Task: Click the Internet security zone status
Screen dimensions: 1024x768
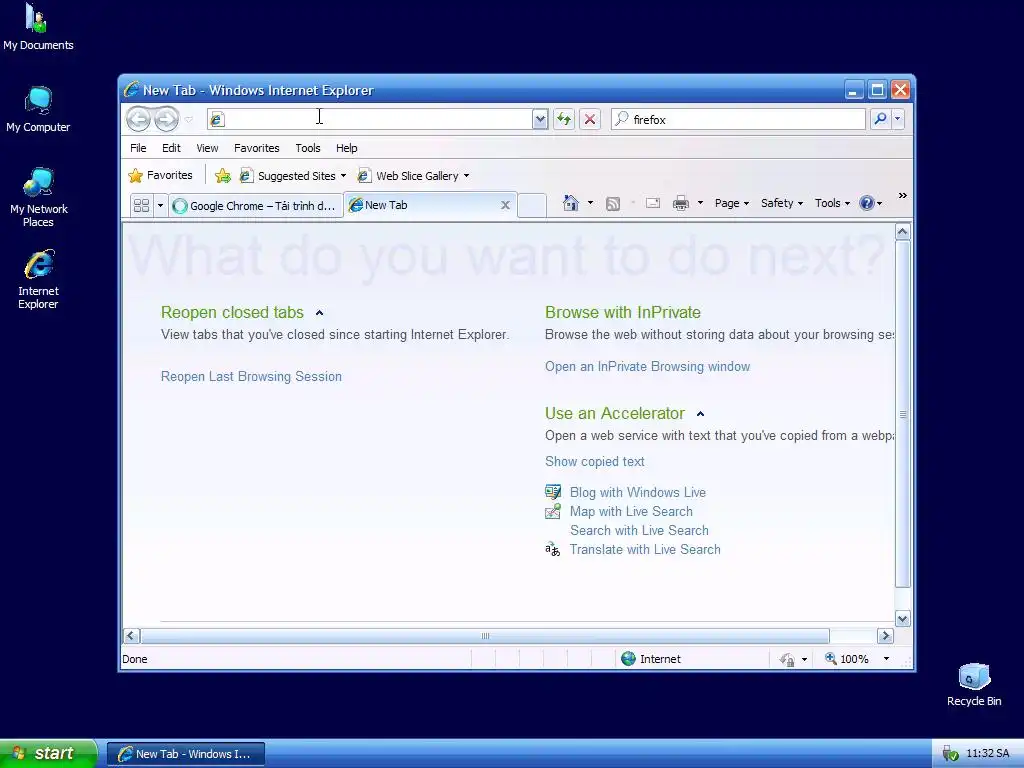Action: pyautogui.click(x=651, y=659)
